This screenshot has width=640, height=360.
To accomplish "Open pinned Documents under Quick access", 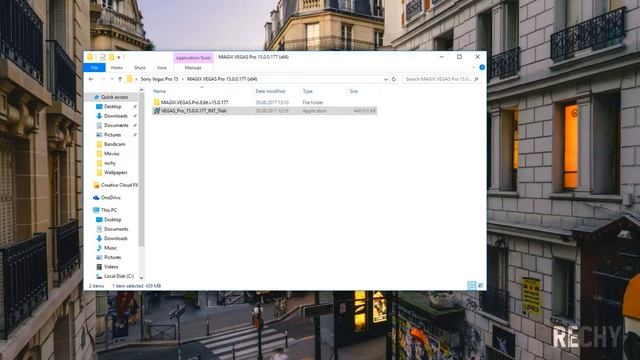I will click(116, 125).
